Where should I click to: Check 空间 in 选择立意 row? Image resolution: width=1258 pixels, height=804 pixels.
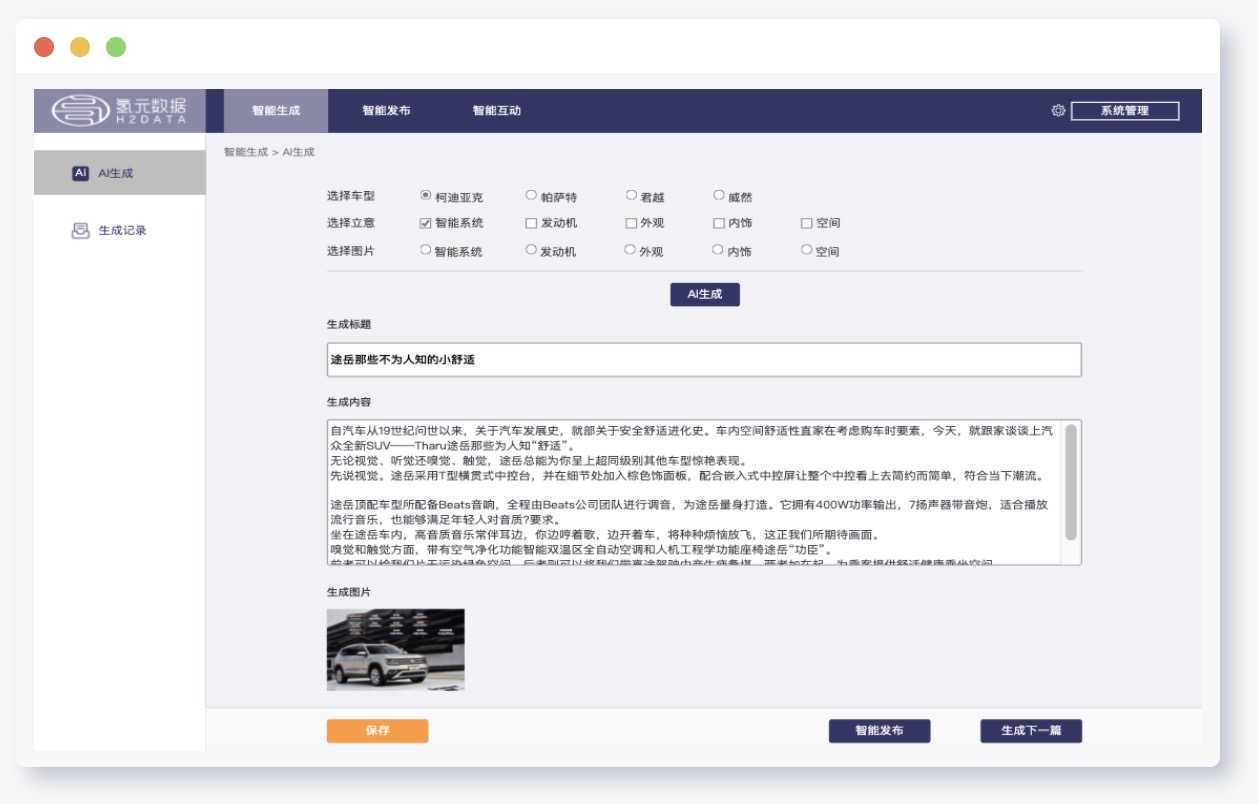pyautogui.click(x=806, y=223)
